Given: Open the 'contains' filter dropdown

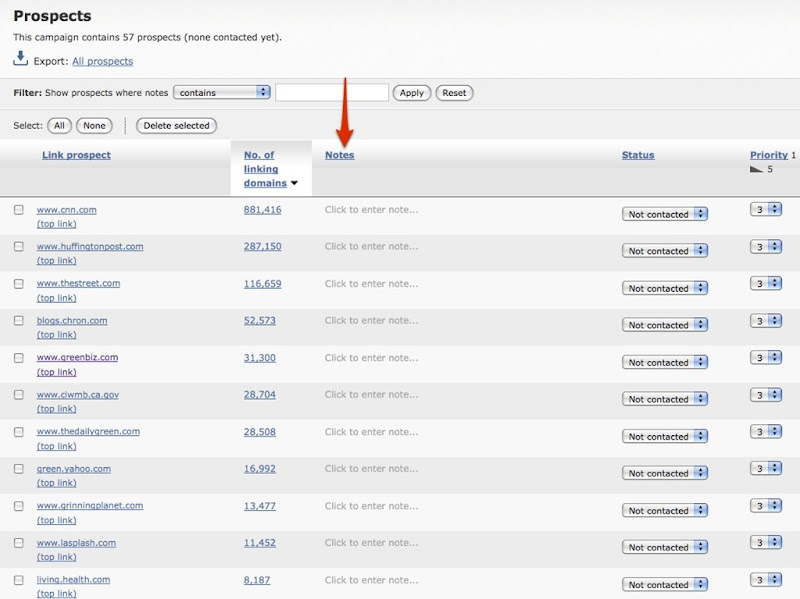Looking at the screenshot, I should click(x=222, y=92).
